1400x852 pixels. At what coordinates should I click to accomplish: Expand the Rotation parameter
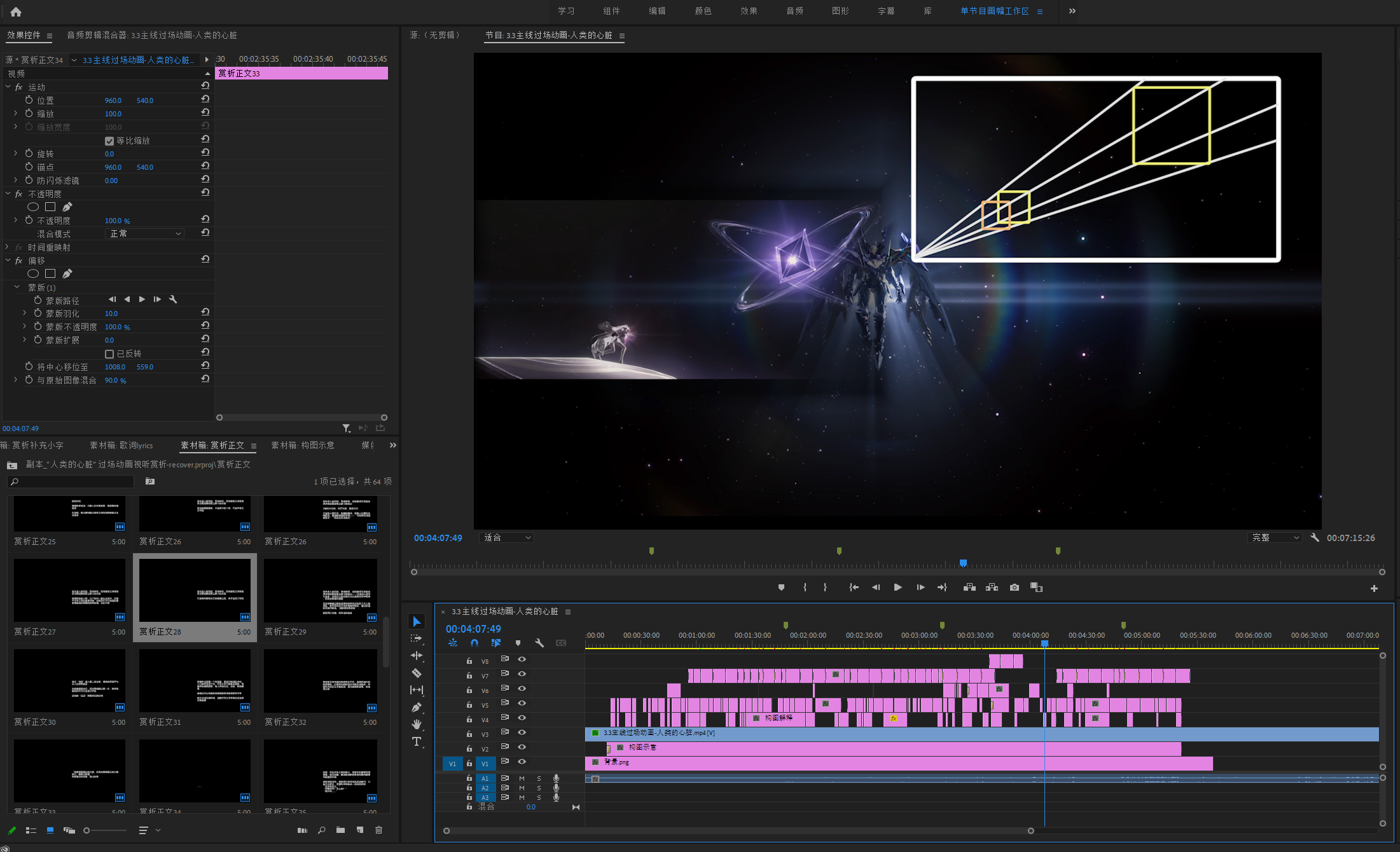pyautogui.click(x=16, y=153)
